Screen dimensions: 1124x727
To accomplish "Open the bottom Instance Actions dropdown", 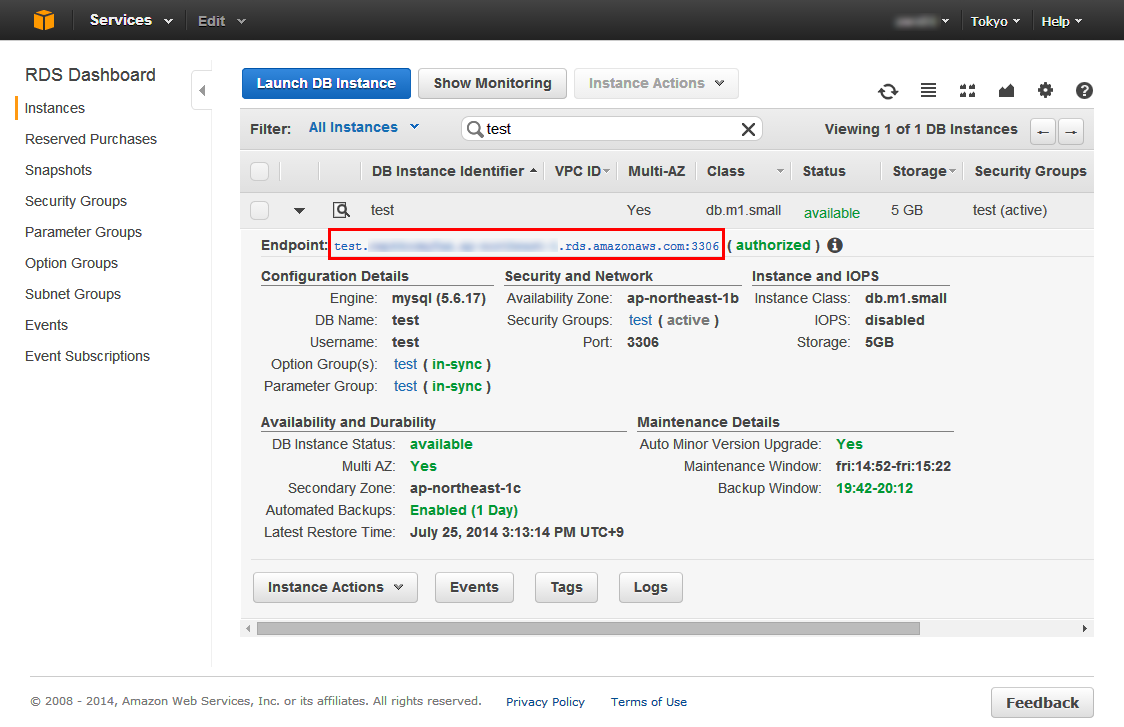I will pyautogui.click(x=335, y=587).
